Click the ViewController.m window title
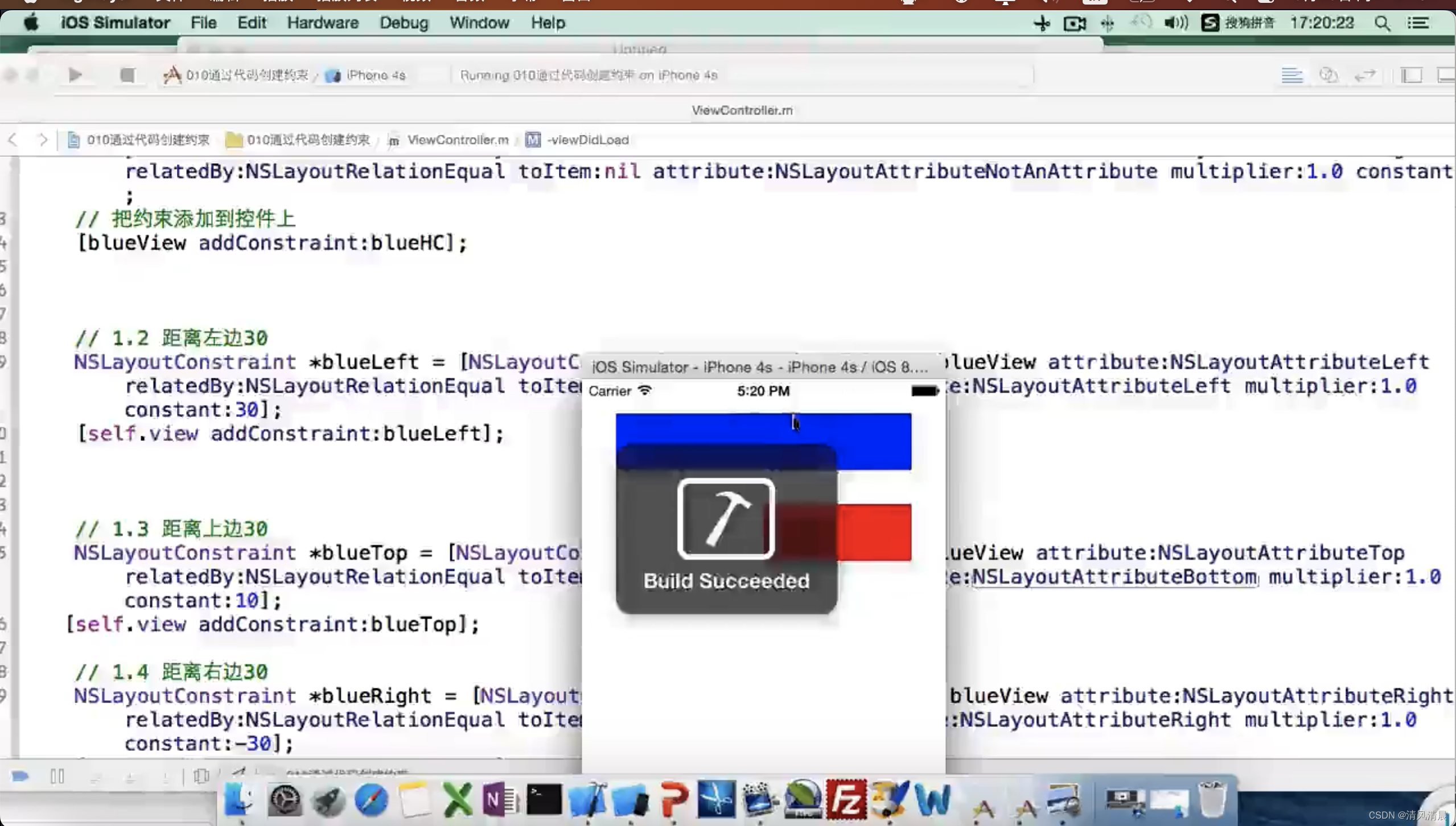This screenshot has width=1456, height=826. tap(742, 110)
